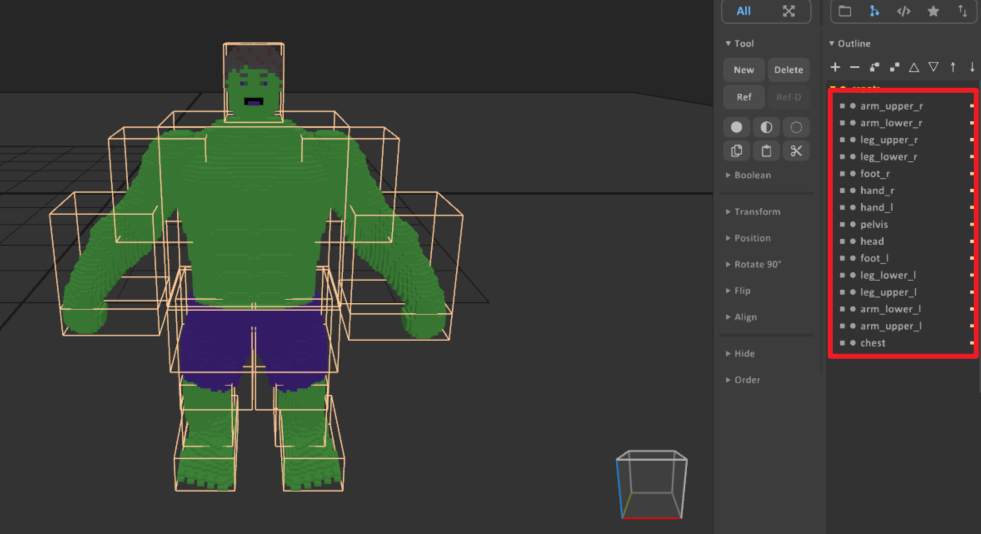Click the clipboard paste icon
Screen dimensions: 981x534
point(766,151)
